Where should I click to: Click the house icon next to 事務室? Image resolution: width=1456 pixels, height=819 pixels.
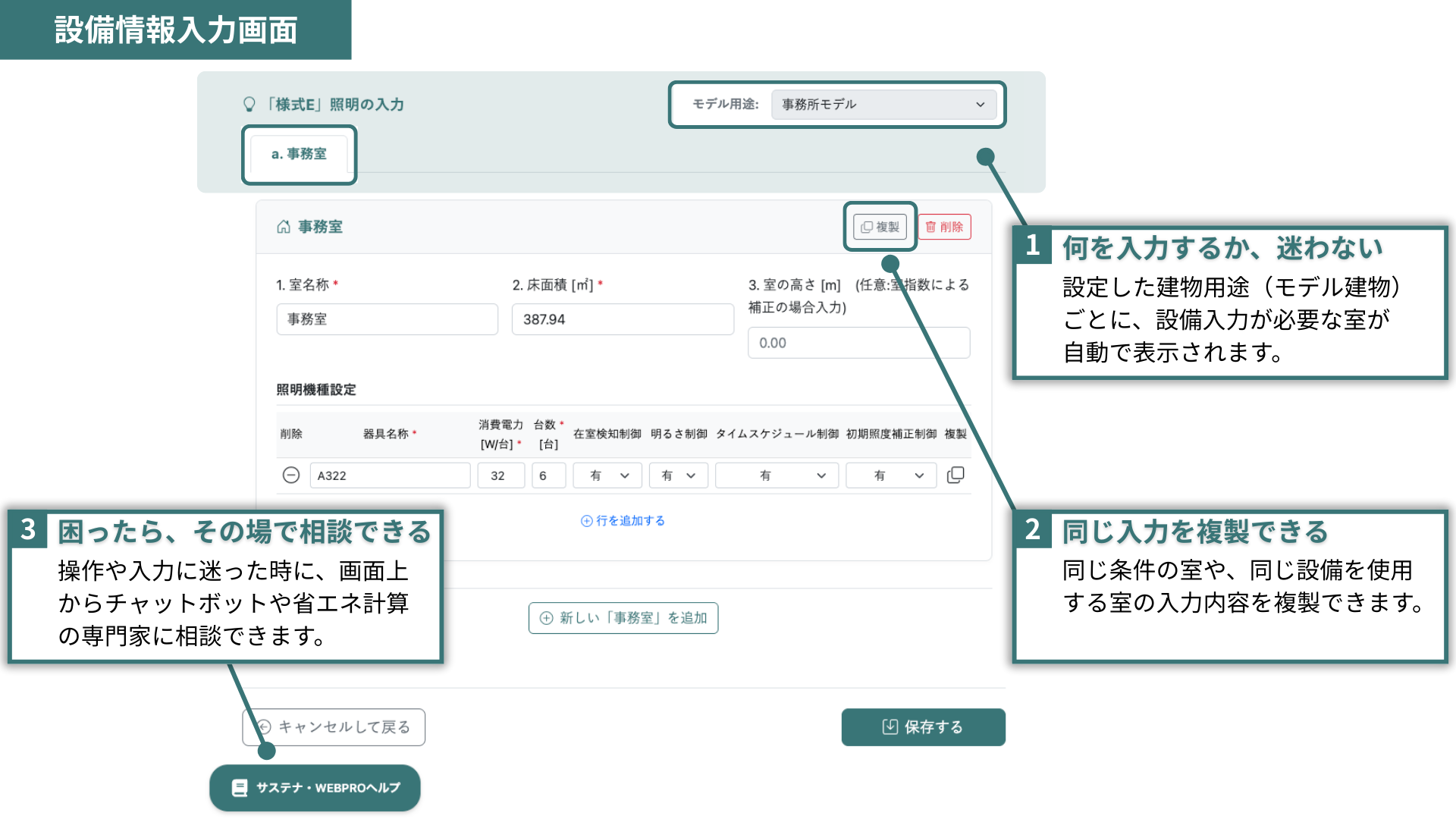(284, 227)
